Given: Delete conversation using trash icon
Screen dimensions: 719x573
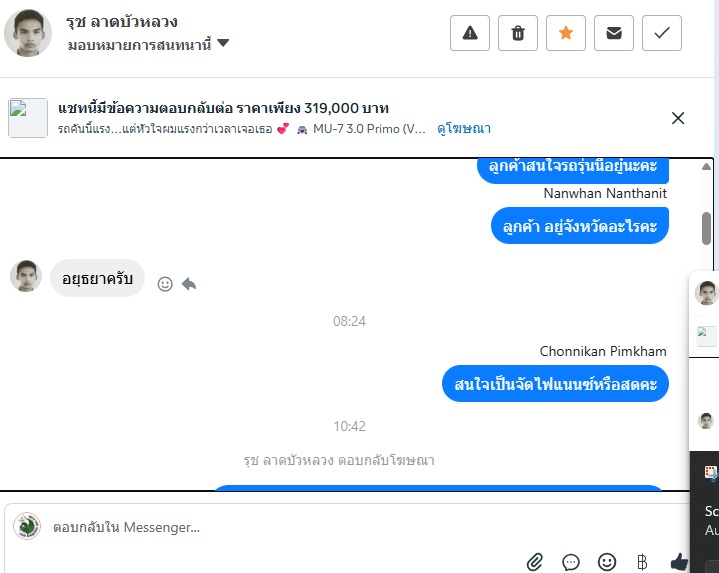Looking at the screenshot, I should click(518, 33).
